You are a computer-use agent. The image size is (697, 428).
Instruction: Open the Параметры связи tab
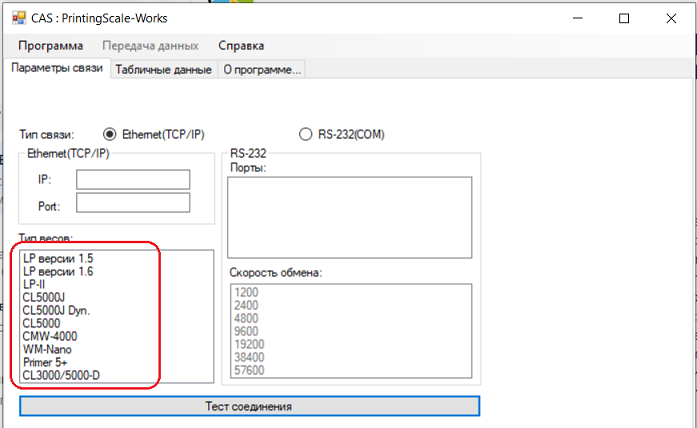coord(56,69)
